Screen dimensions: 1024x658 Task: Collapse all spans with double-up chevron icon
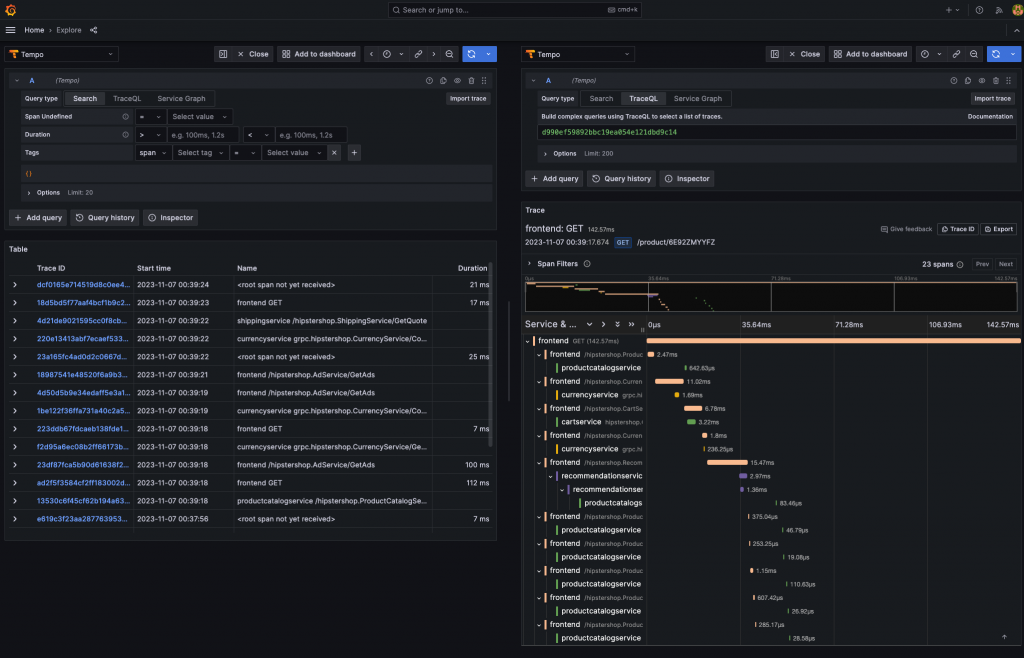[x=632, y=324]
